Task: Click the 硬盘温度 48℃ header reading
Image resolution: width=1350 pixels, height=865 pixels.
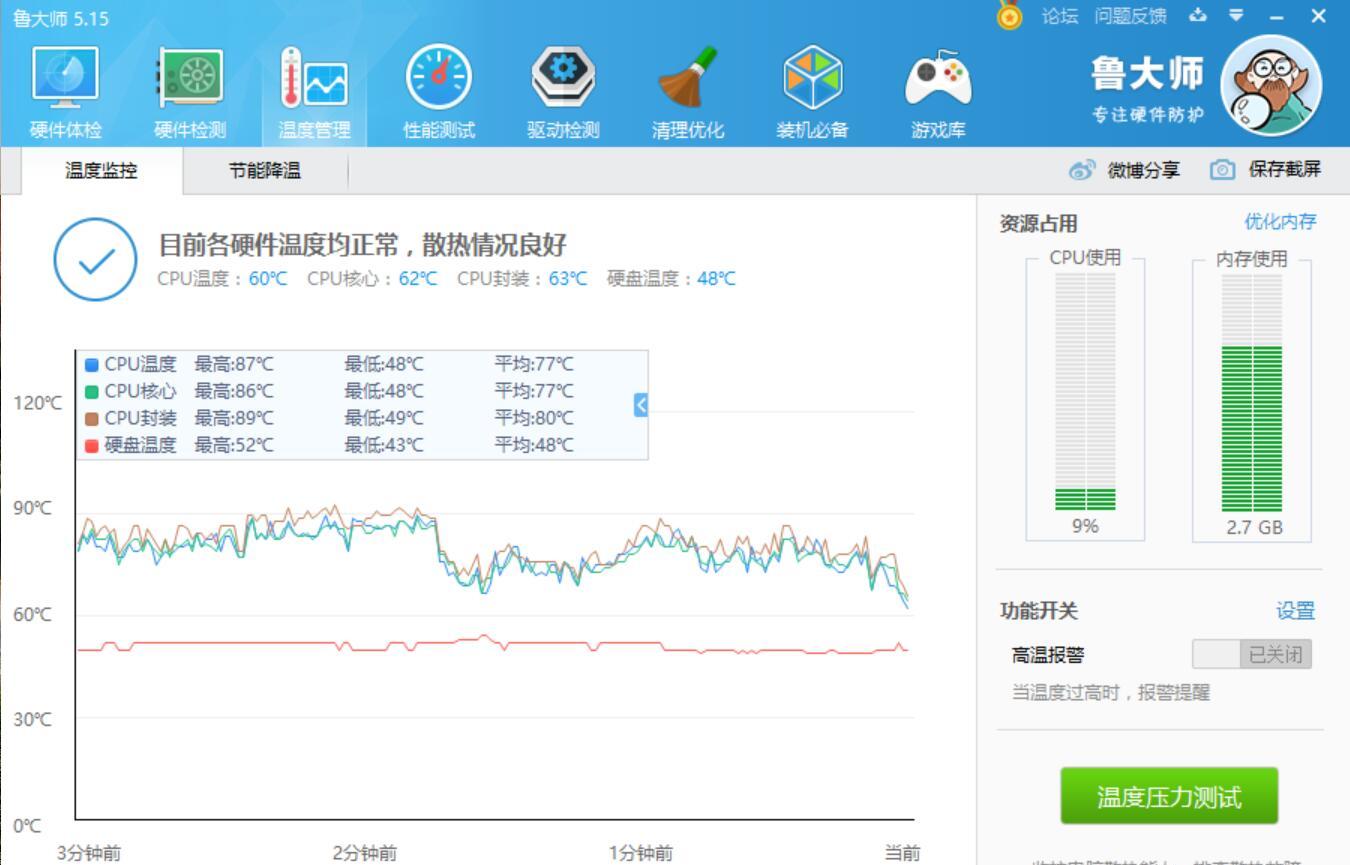Action: (x=671, y=279)
